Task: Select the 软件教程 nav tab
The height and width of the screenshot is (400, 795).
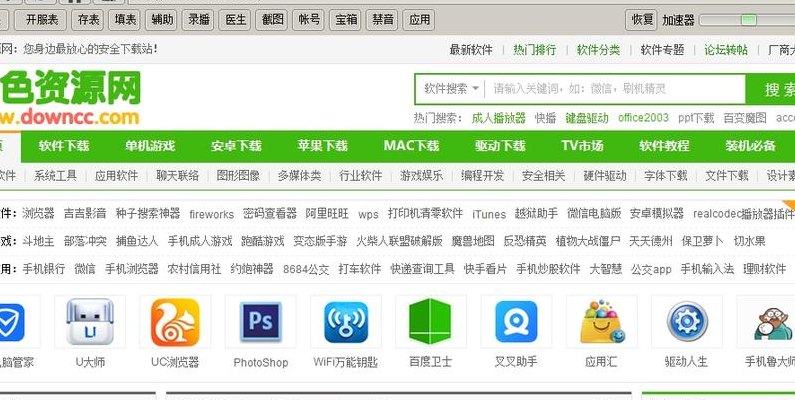Action: click(664, 146)
